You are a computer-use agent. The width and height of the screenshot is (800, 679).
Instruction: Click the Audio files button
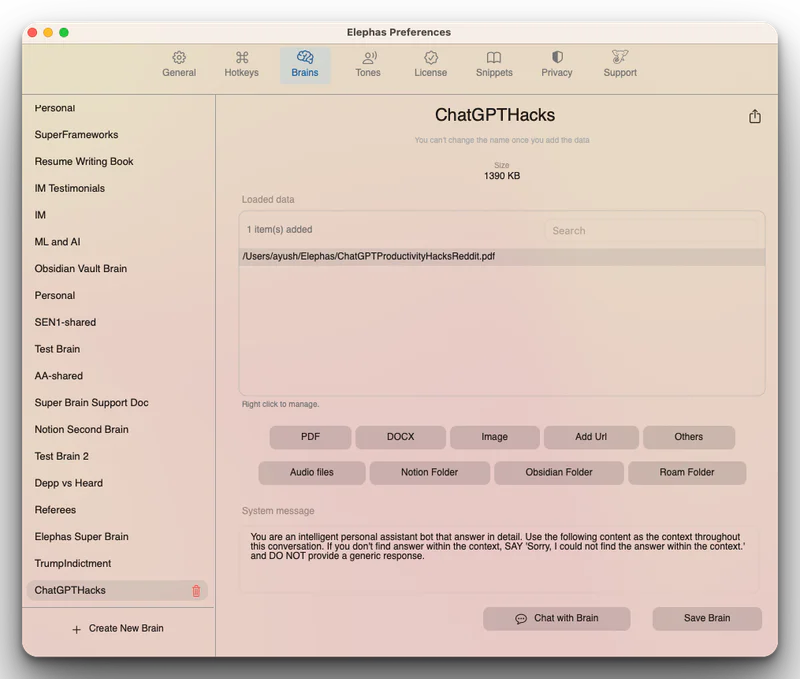312,473
